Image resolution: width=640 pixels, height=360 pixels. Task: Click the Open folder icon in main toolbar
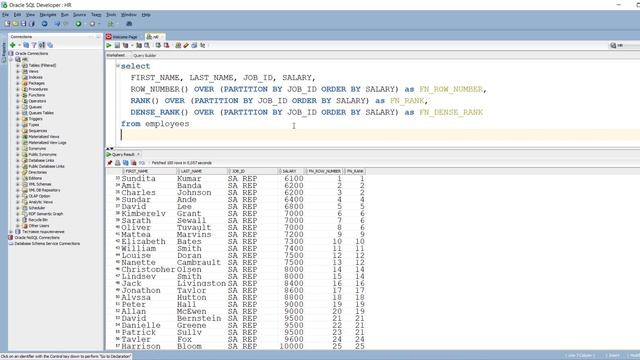point(16,24)
